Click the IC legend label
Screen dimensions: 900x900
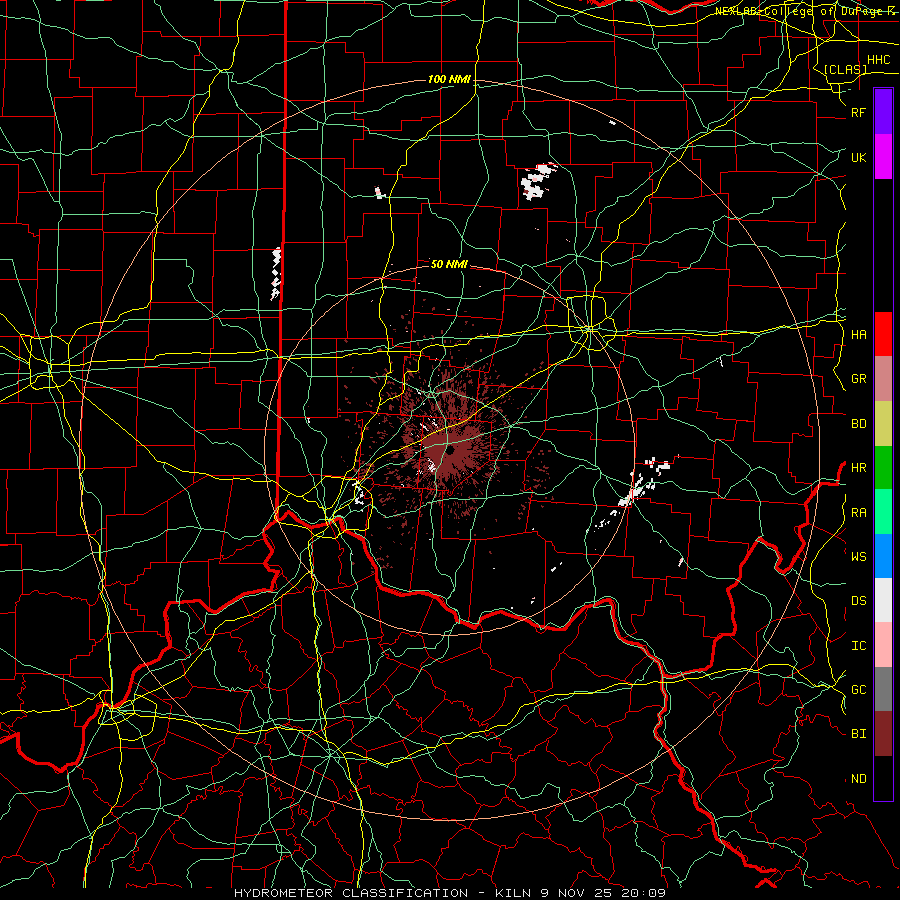coord(858,646)
